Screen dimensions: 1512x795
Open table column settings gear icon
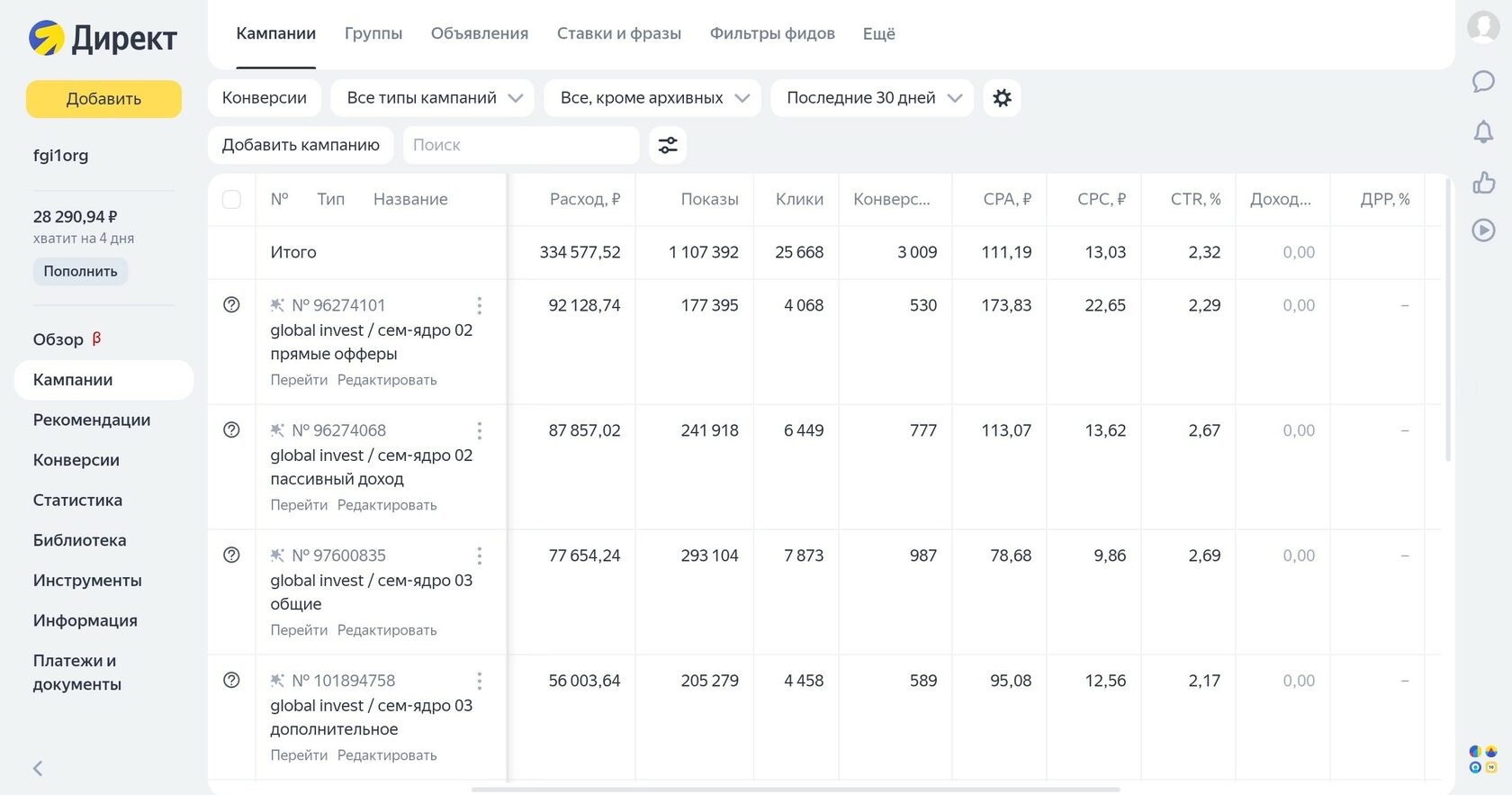coord(1002,98)
